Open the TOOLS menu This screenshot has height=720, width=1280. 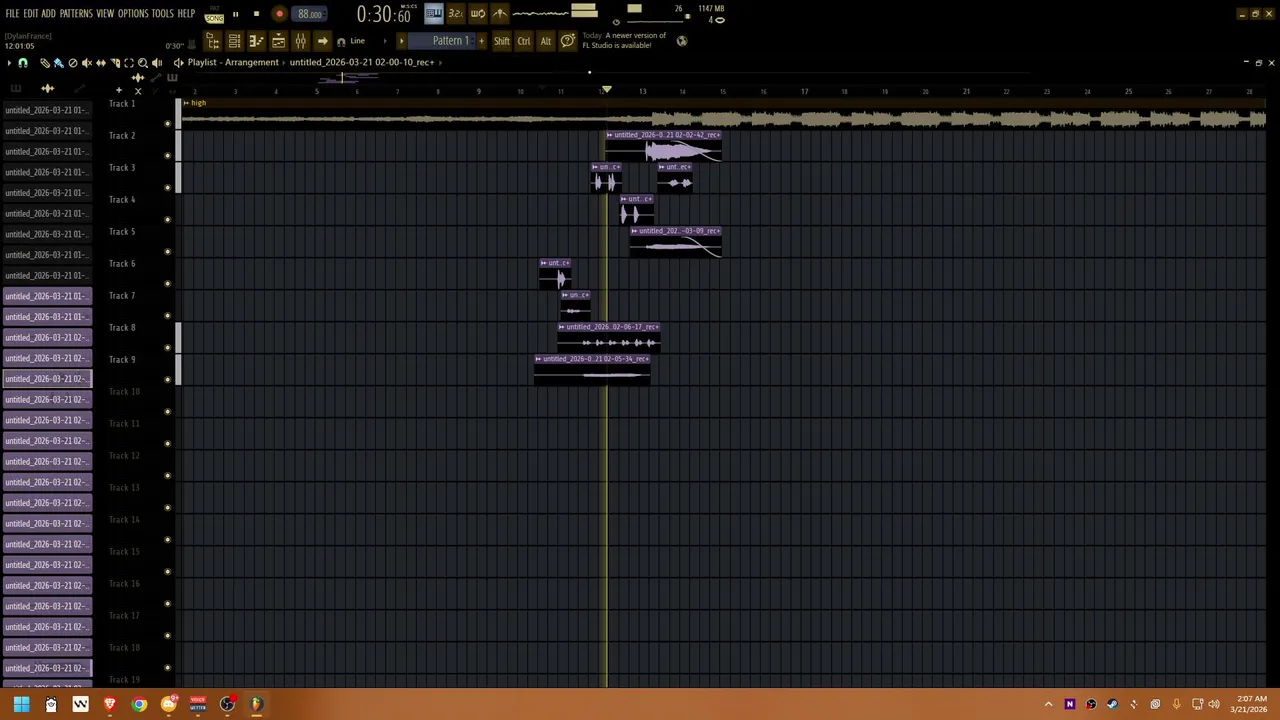click(x=163, y=14)
